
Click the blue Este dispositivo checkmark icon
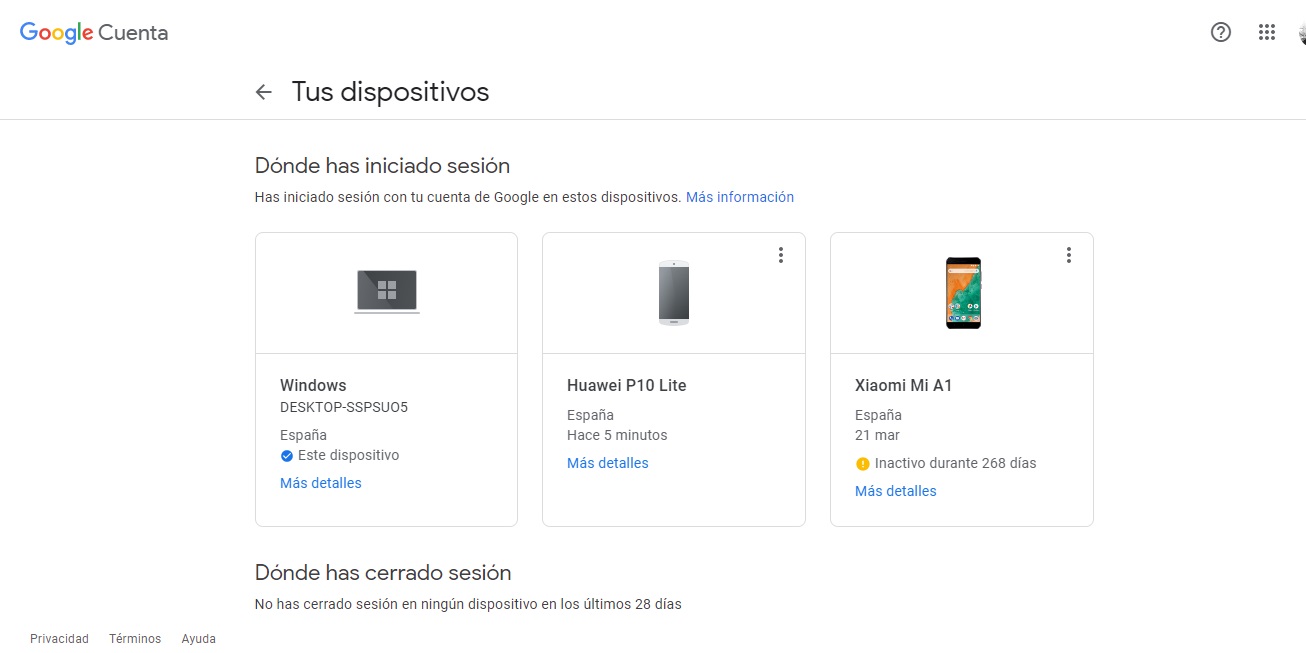[287, 456]
